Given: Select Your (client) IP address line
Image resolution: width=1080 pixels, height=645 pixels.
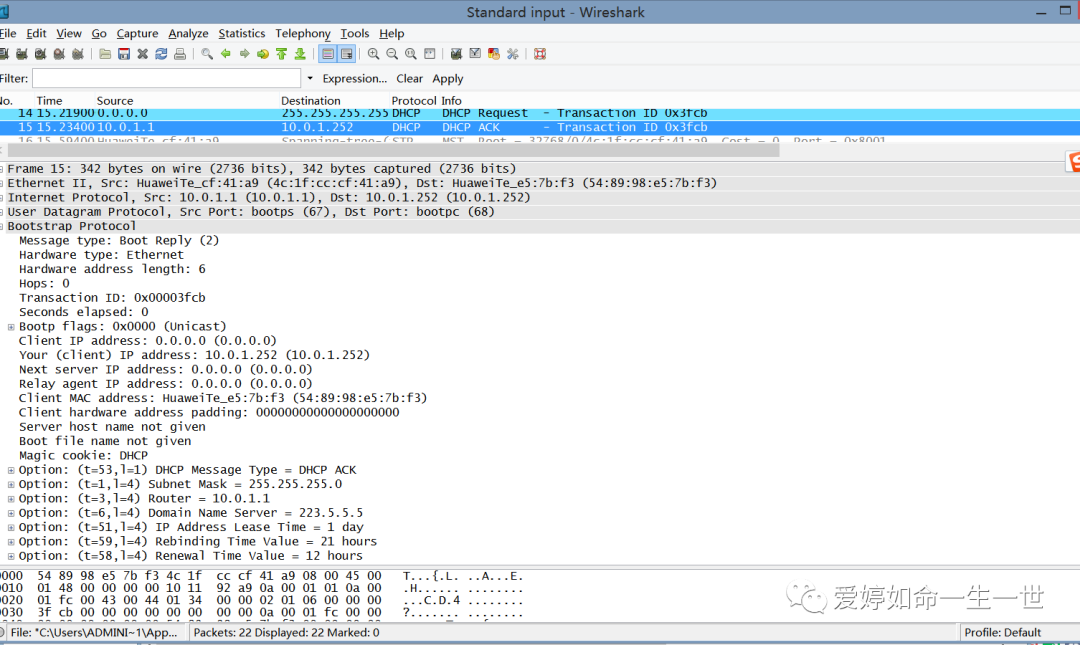Looking at the screenshot, I should [x=194, y=355].
